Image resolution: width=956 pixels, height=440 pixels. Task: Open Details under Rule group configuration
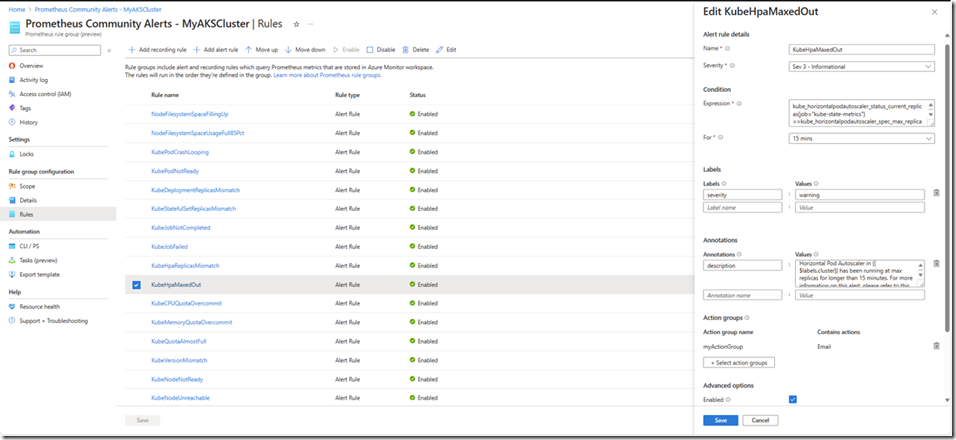(28, 200)
